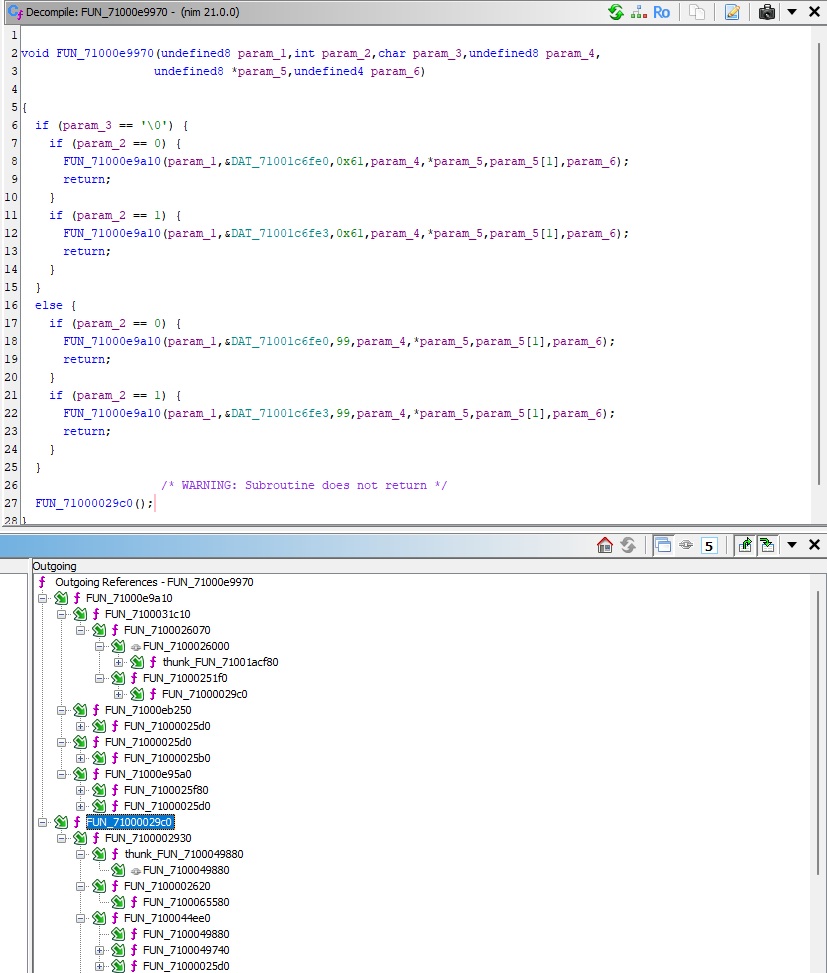
Task: Toggle navigate incoming location changes icon
Action: tap(767, 545)
